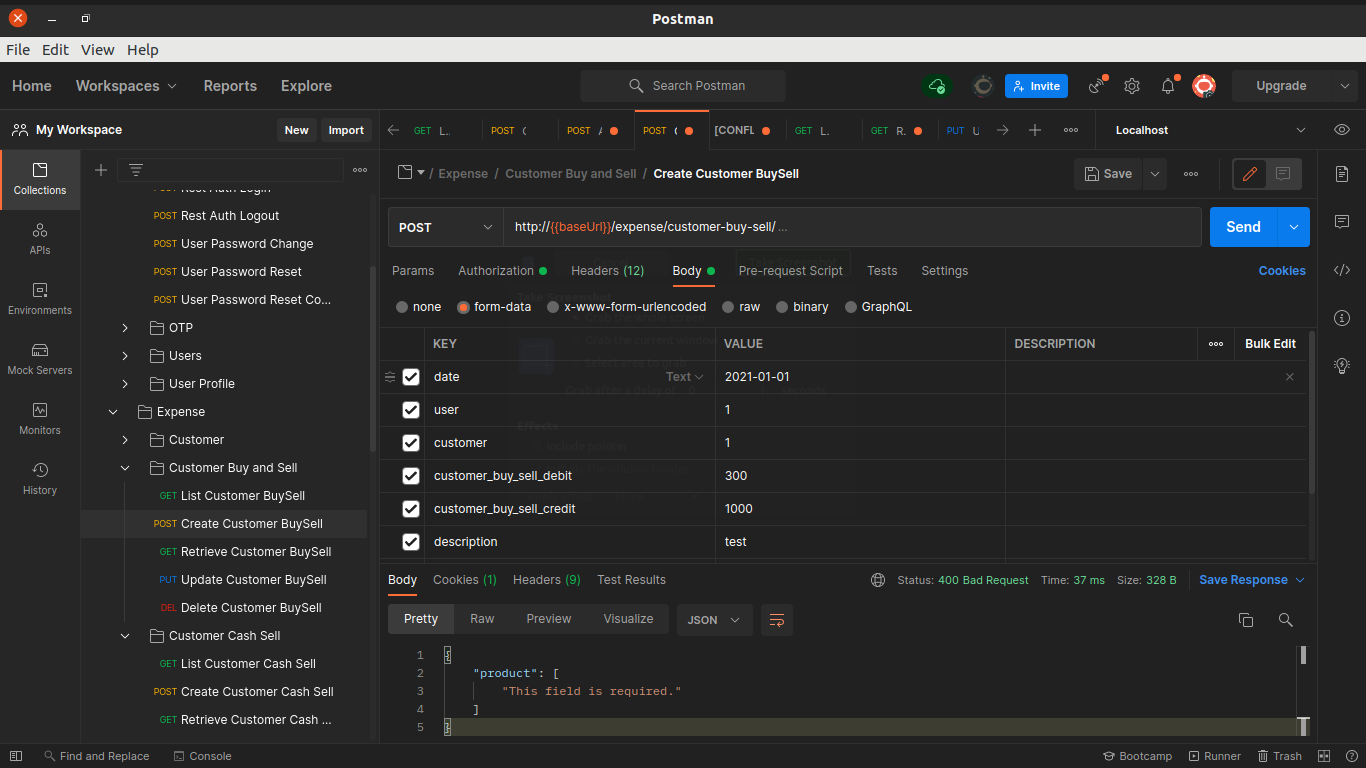Image resolution: width=1366 pixels, height=768 pixels.
Task: Click the Import button
Action: 346,130
